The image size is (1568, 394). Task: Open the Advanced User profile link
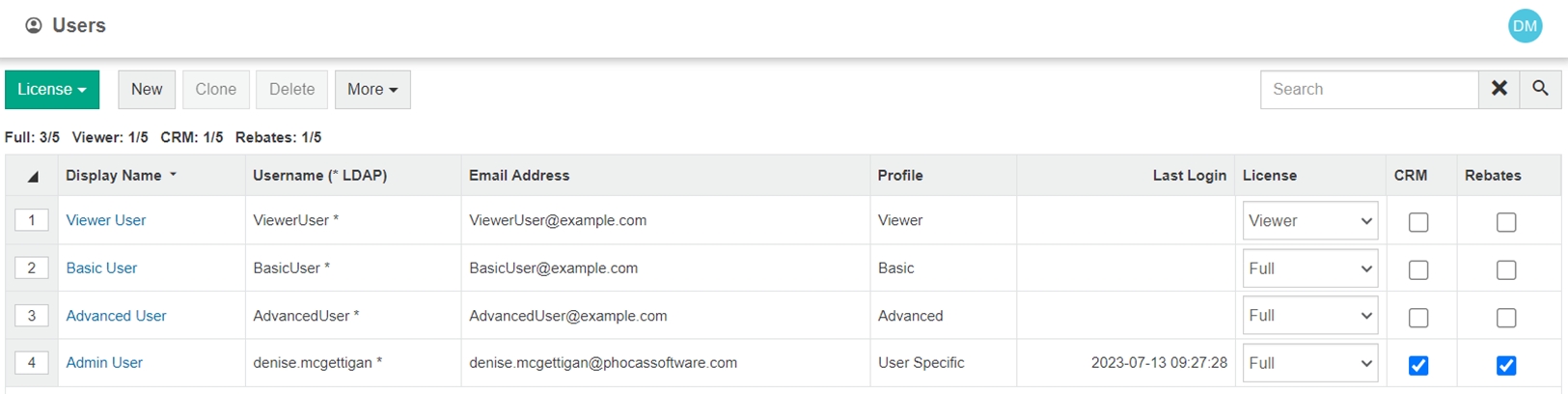click(x=116, y=316)
